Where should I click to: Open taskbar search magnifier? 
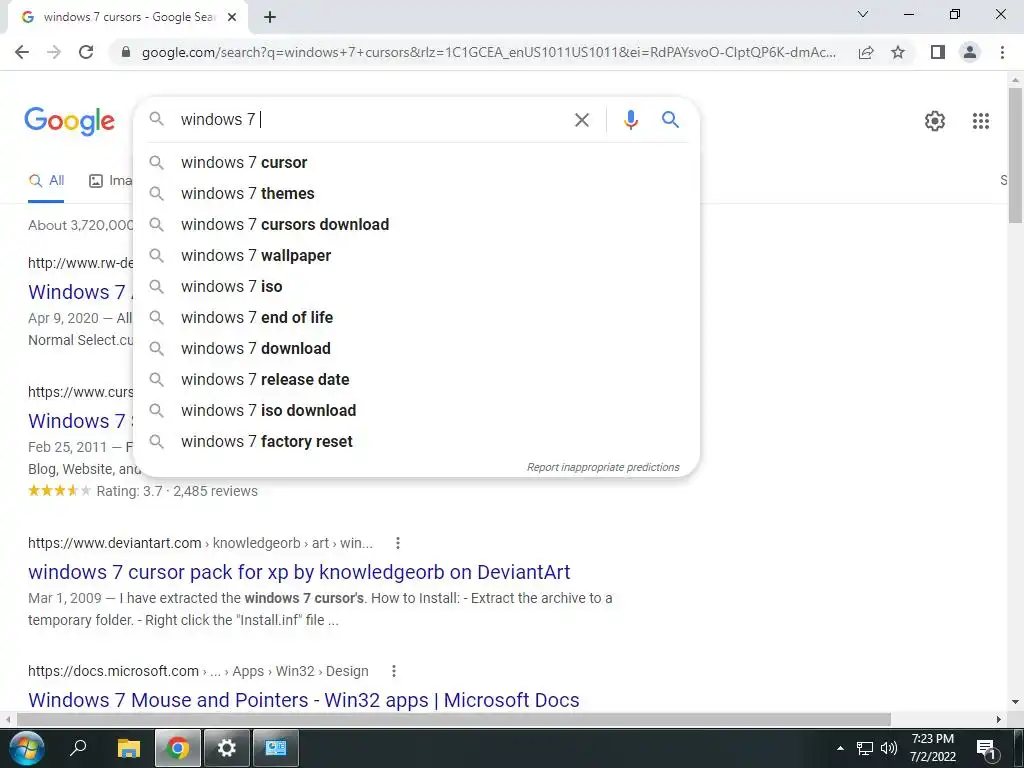(78, 748)
